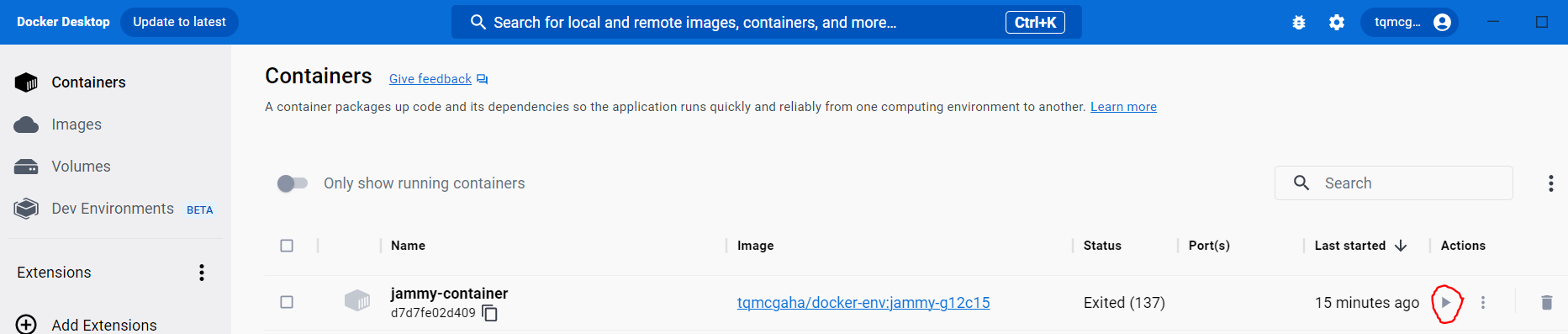
Task: Copy container ID d7d7fe02d409
Action: [x=490, y=314]
